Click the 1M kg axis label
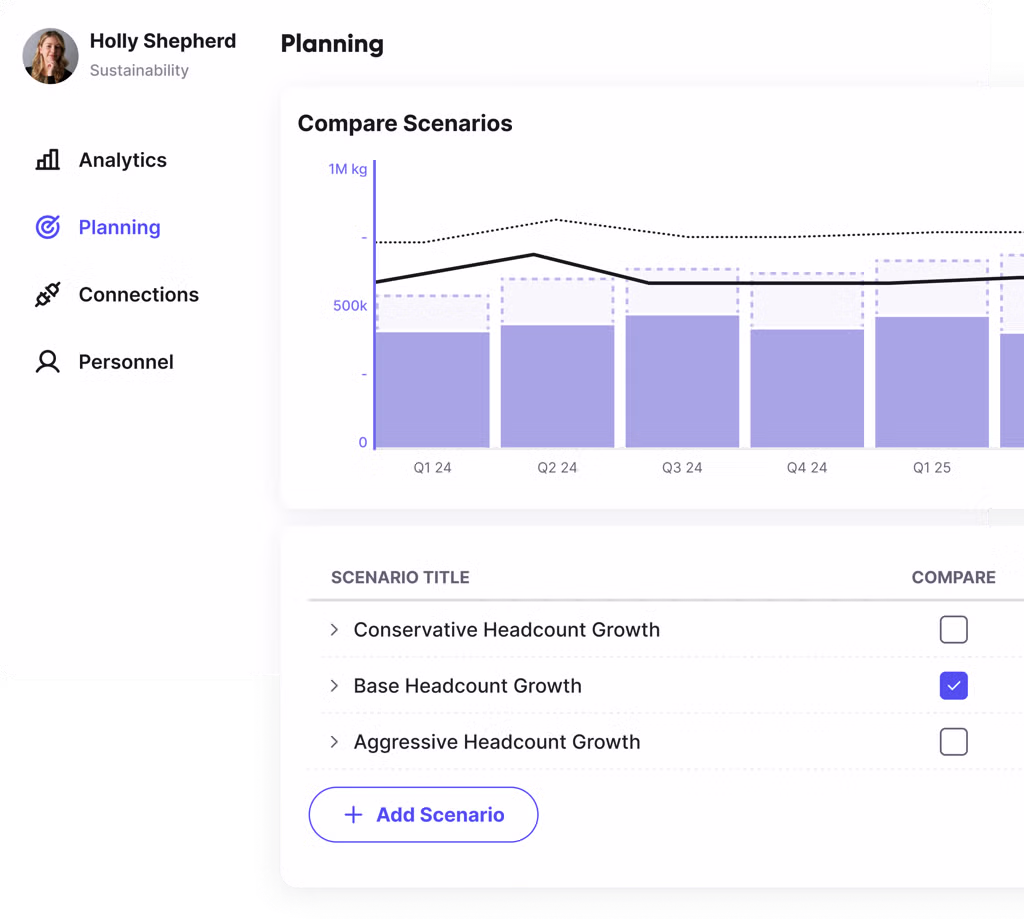Screen dimensions: 1024x924 [x=347, y=169]
